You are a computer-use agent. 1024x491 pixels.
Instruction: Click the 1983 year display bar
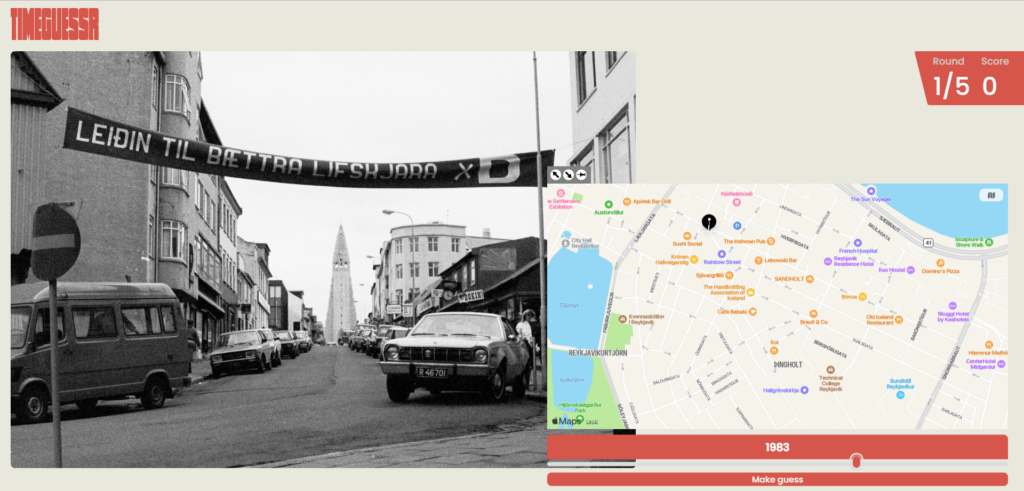click(x=777, y=447)
